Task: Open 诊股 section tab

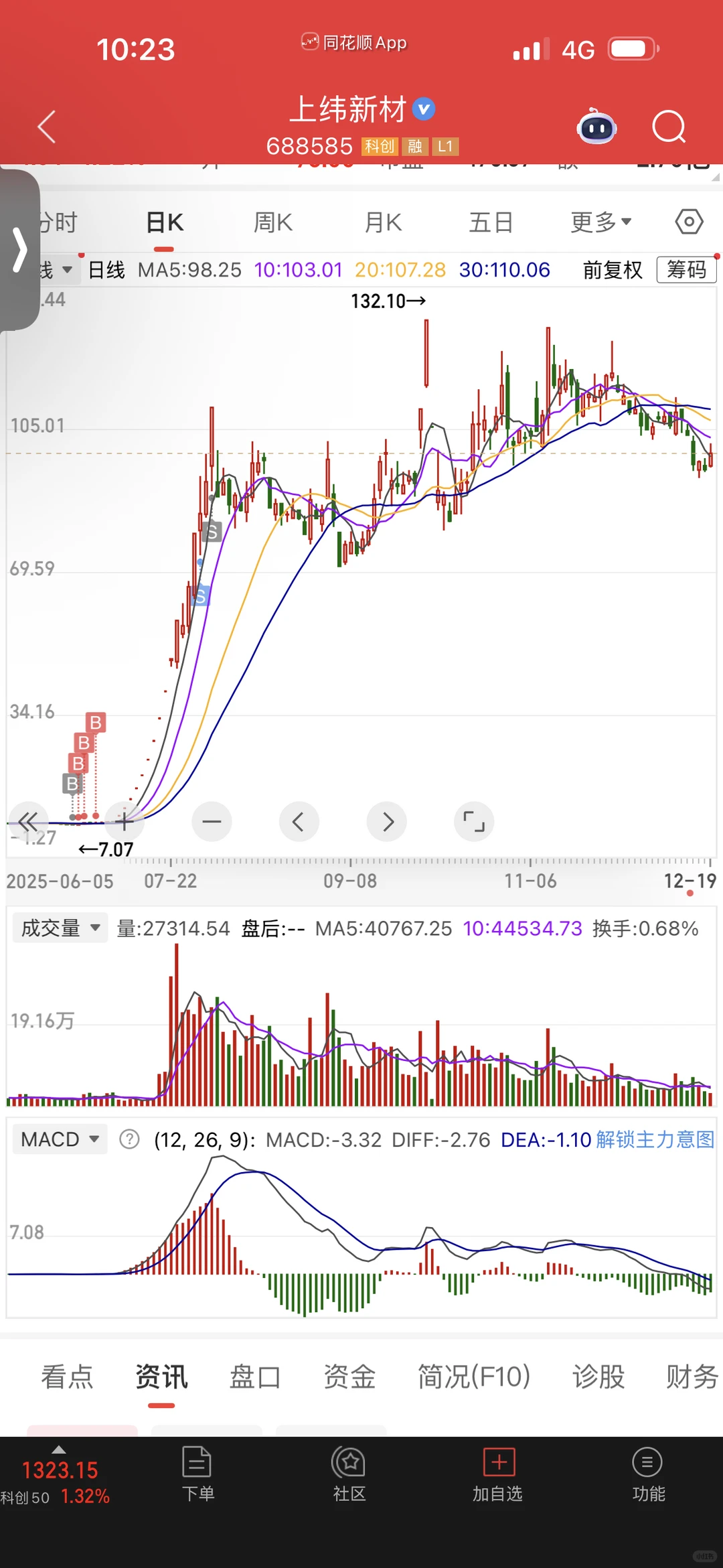Action: pyautogui.click(x=598, y=1377)
